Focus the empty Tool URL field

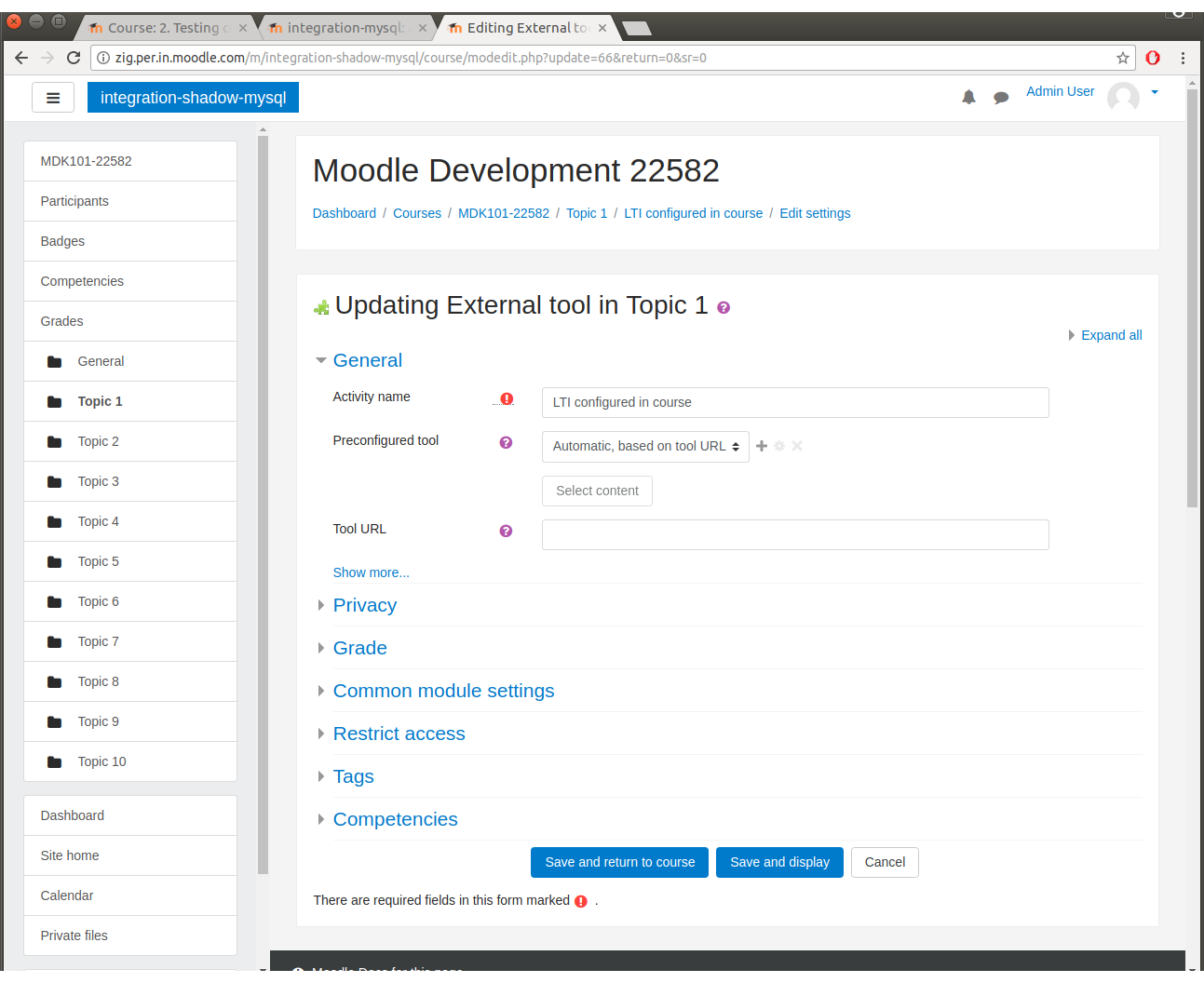click(x=795, y=534)
